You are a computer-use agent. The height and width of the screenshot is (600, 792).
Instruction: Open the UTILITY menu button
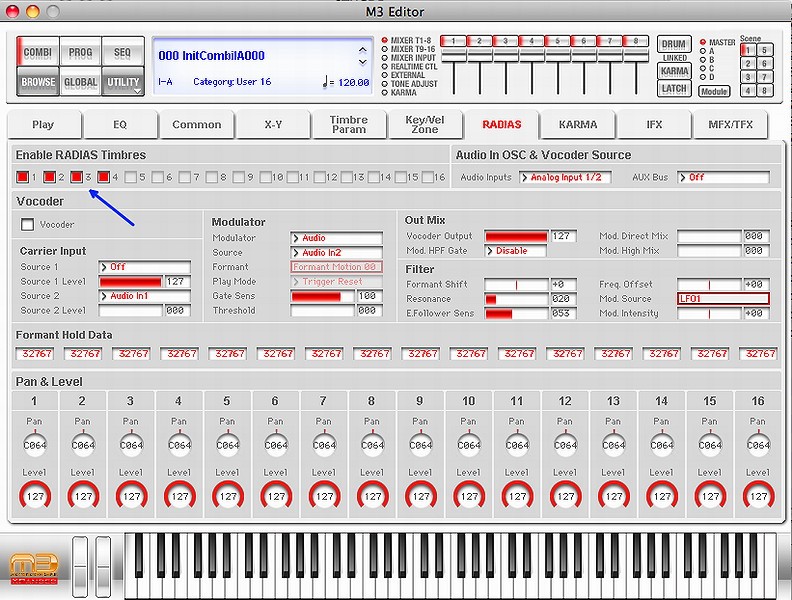[123, 81]
